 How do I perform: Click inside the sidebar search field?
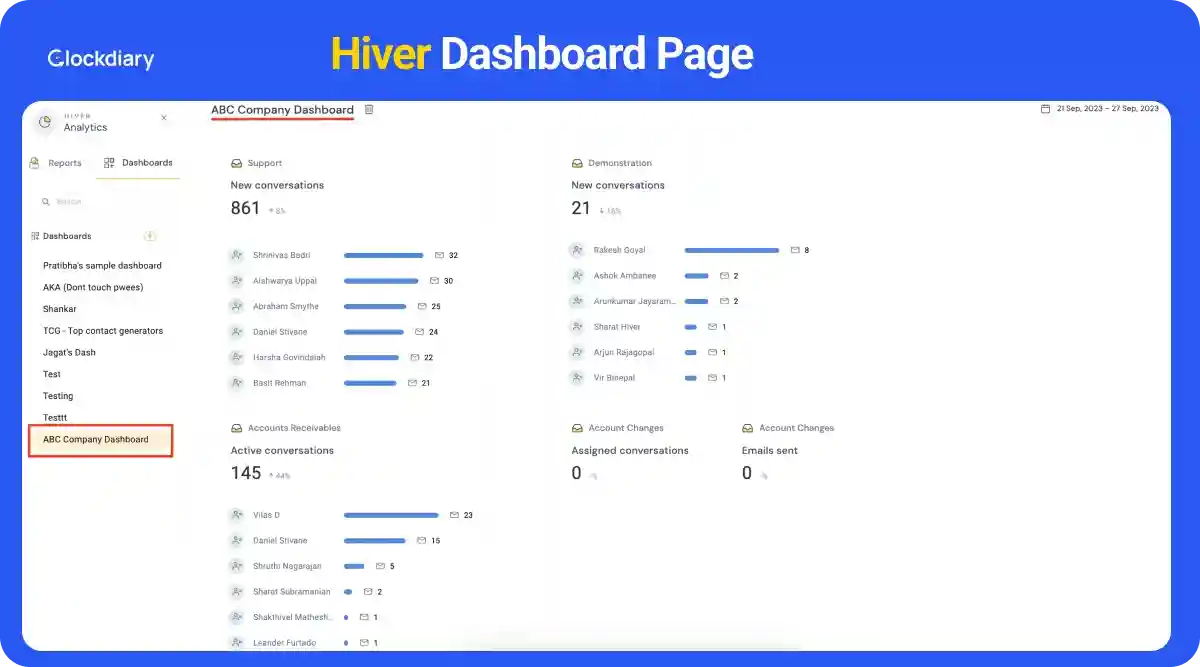tap(105, 202)
